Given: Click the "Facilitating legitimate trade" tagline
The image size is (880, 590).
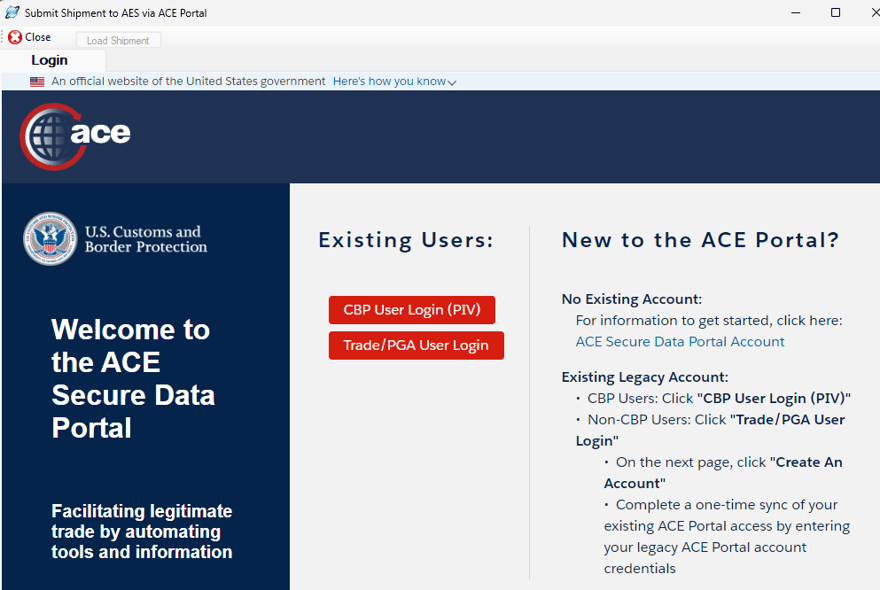Looking at the screenshot, I should point(142,531).
